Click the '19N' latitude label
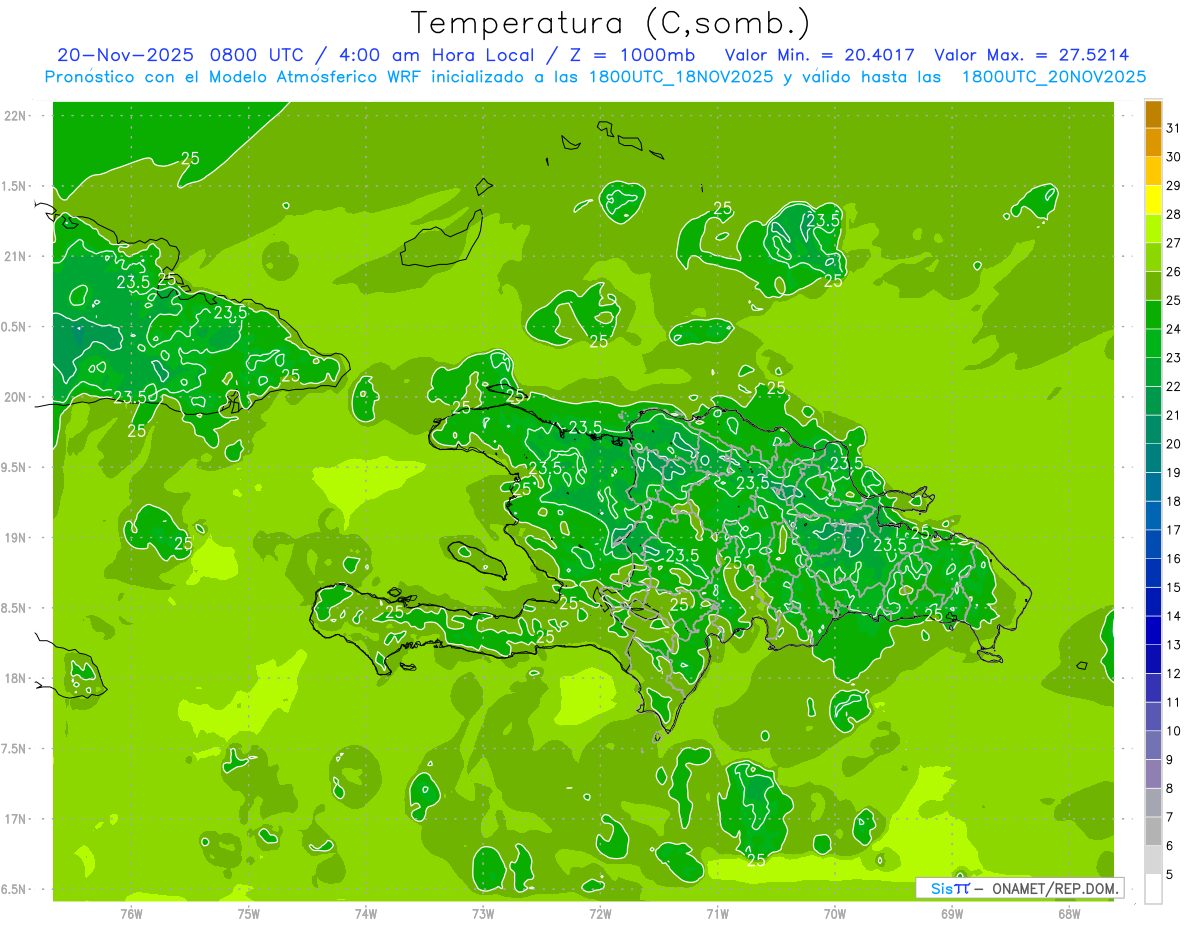Image resolution: width=1200 pixels, height=927 pixels. pyautogui.click(x=15, y=538)
